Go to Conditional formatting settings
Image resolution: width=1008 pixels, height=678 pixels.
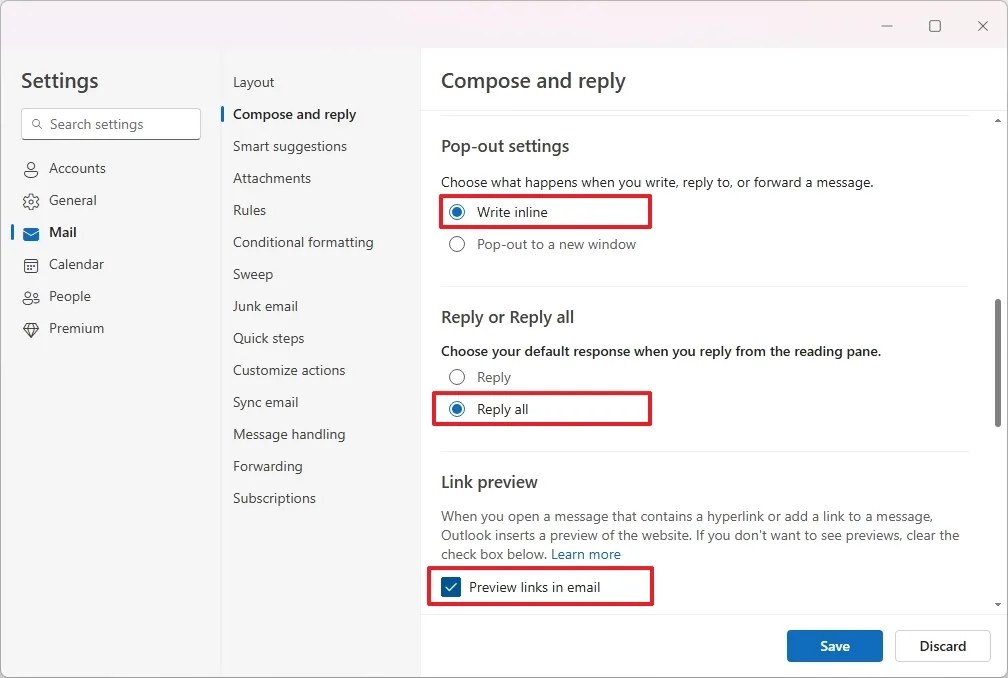pyautogui.click(x=303, y=242)
